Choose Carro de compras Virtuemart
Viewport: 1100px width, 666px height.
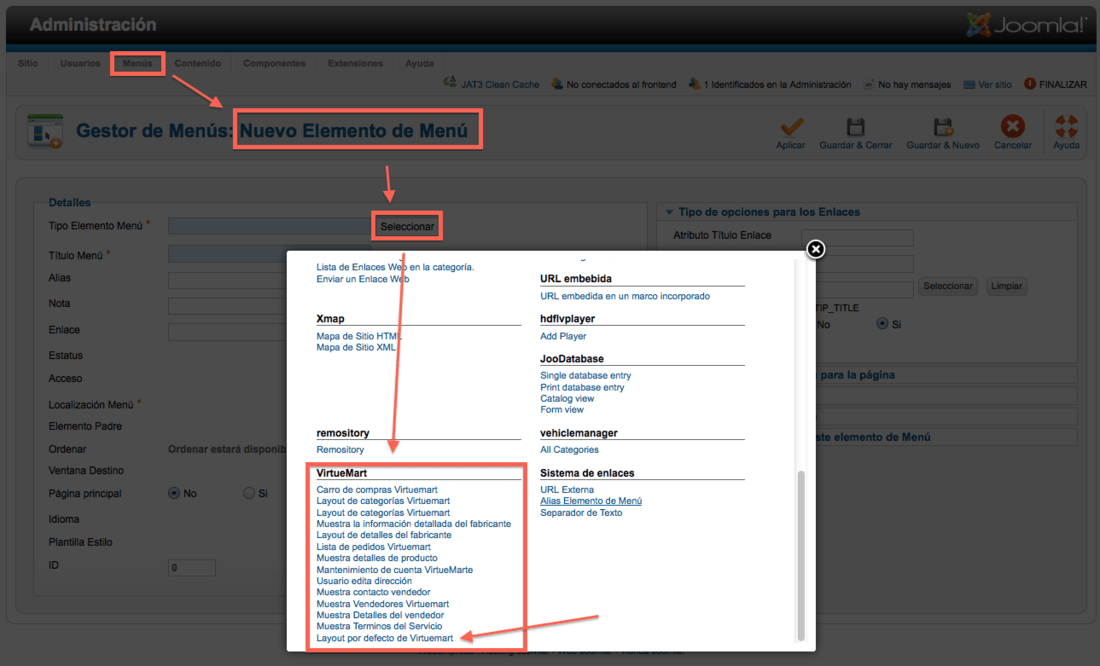[x=377, y=490]
